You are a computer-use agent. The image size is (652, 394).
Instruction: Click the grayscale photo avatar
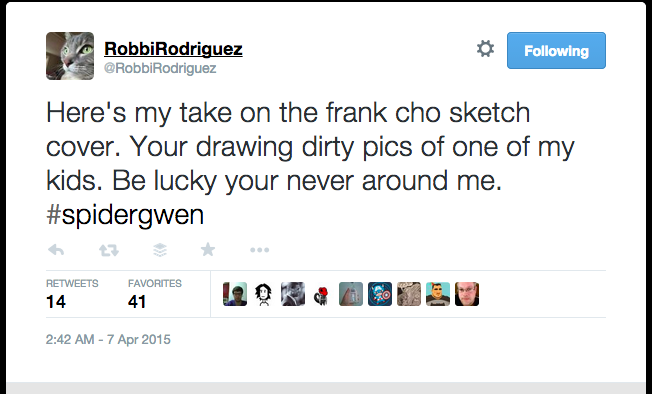click(x=293, y=294)
